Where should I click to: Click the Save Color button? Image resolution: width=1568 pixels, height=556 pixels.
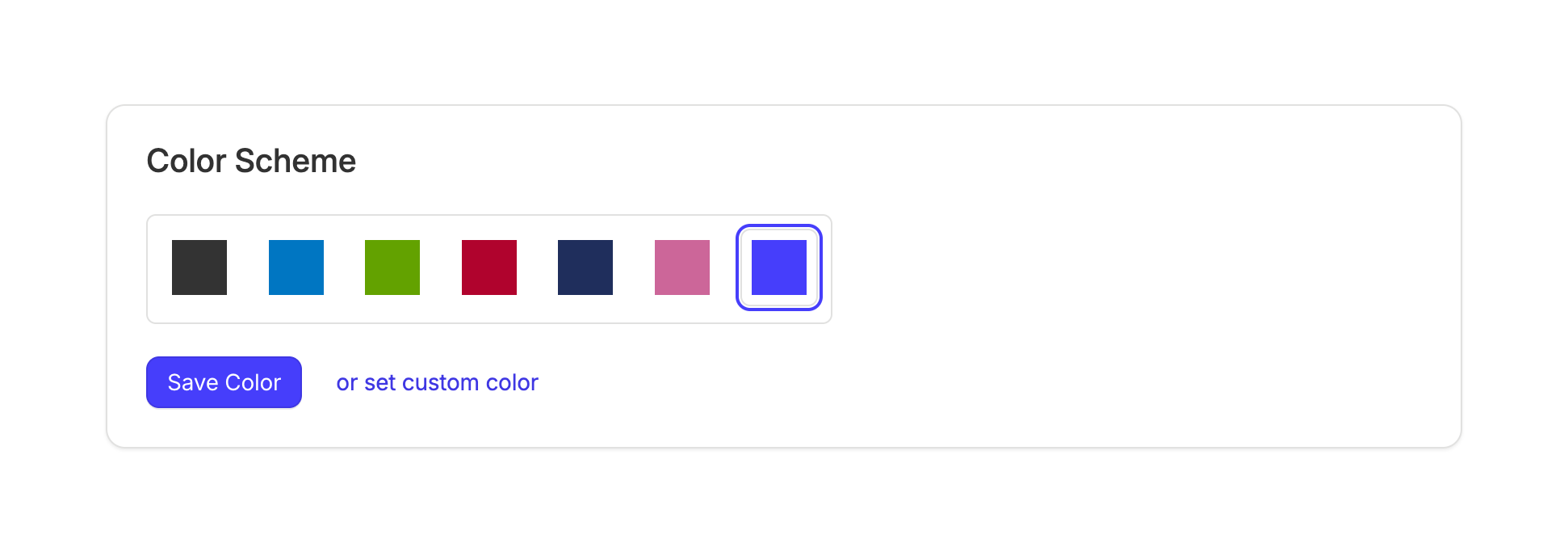point(224,382)
